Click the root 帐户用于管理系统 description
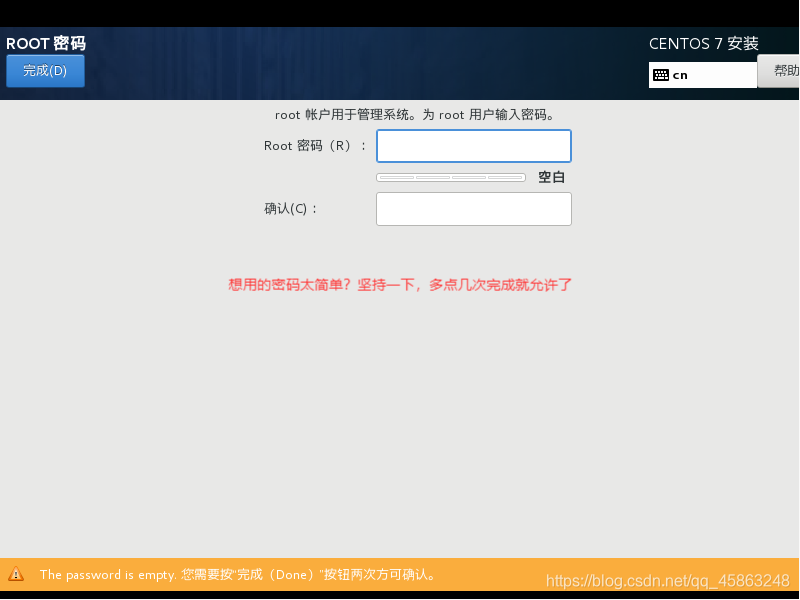This screenshot has height=600, width=800. pos(414,115)
